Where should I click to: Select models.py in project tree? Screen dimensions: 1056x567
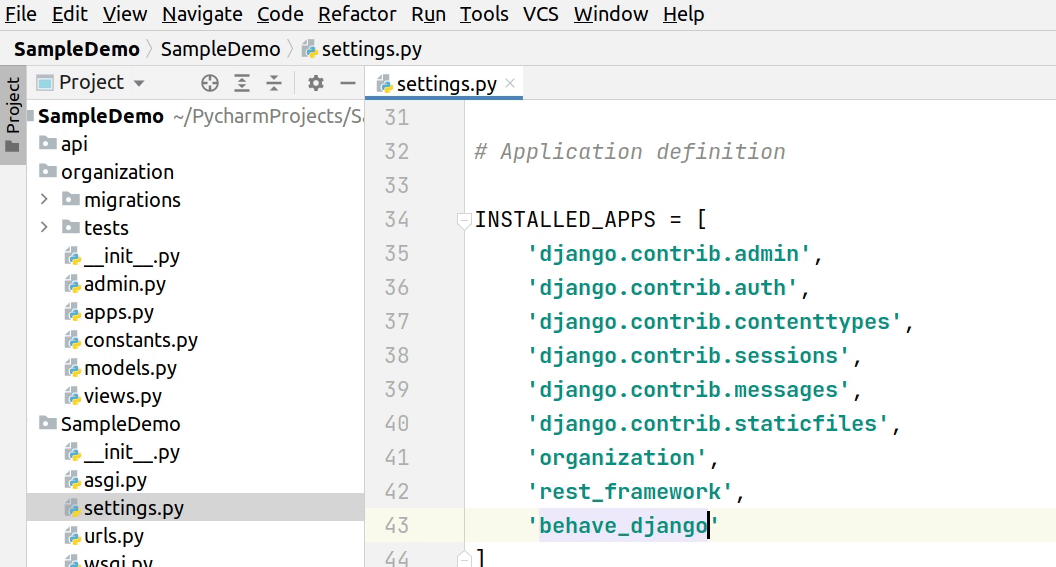coord(130,368)
